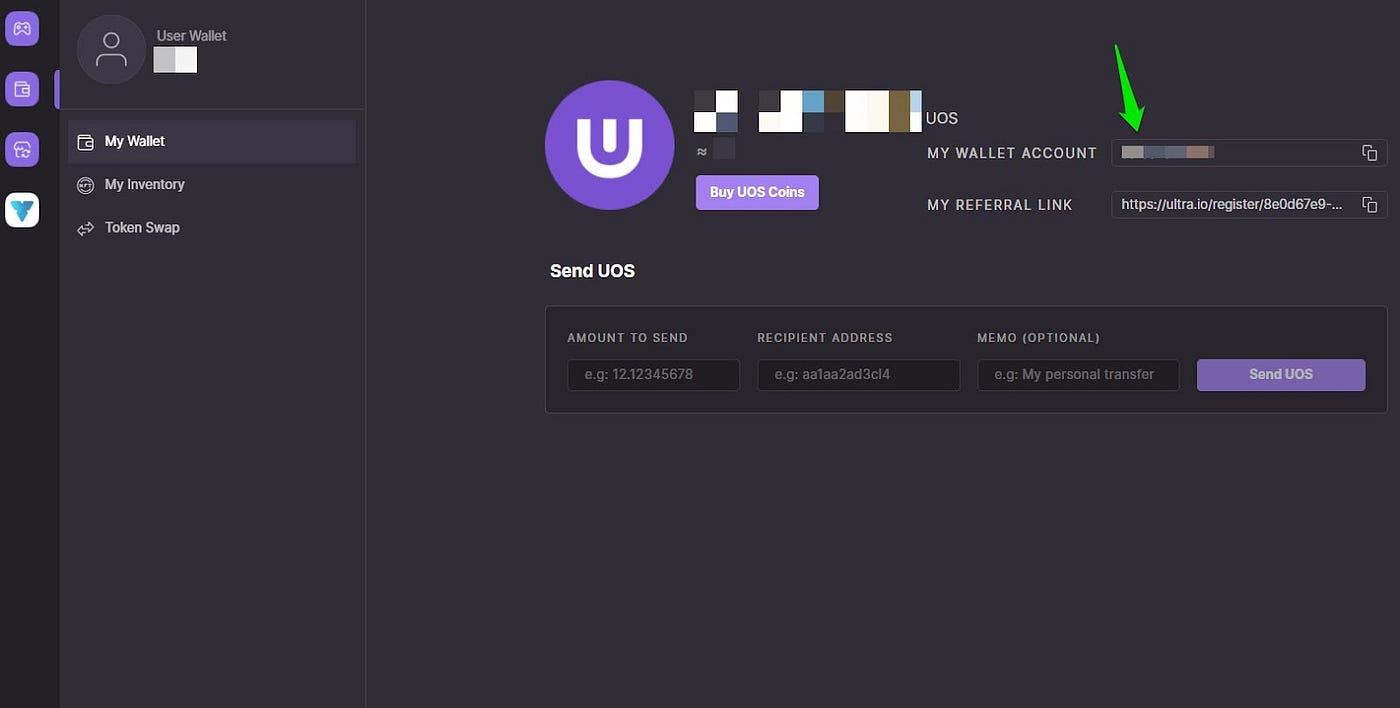Click the Send UOS button
Screen dimensions: 1400x708
(x=1281, y=375)
